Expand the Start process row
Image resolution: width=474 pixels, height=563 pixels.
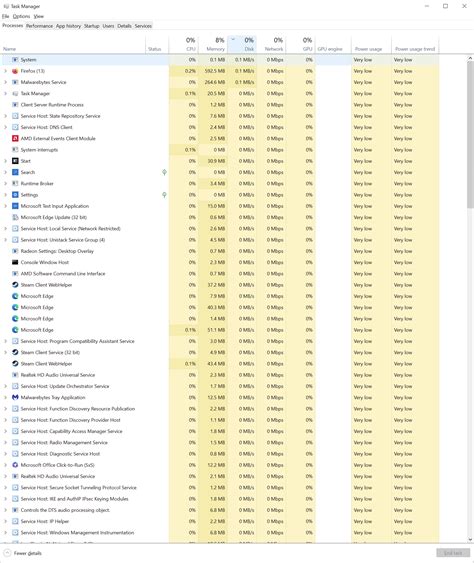point(5,161)
